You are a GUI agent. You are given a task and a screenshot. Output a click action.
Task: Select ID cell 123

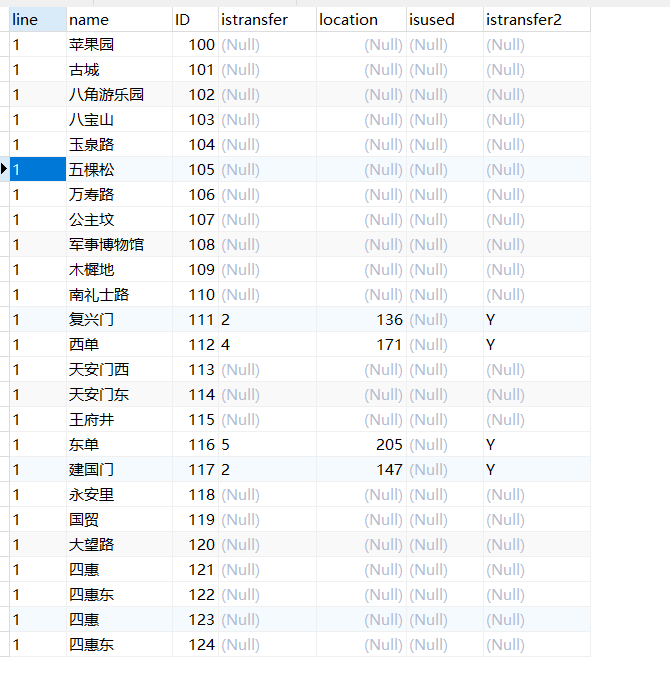tap(195, 620)
